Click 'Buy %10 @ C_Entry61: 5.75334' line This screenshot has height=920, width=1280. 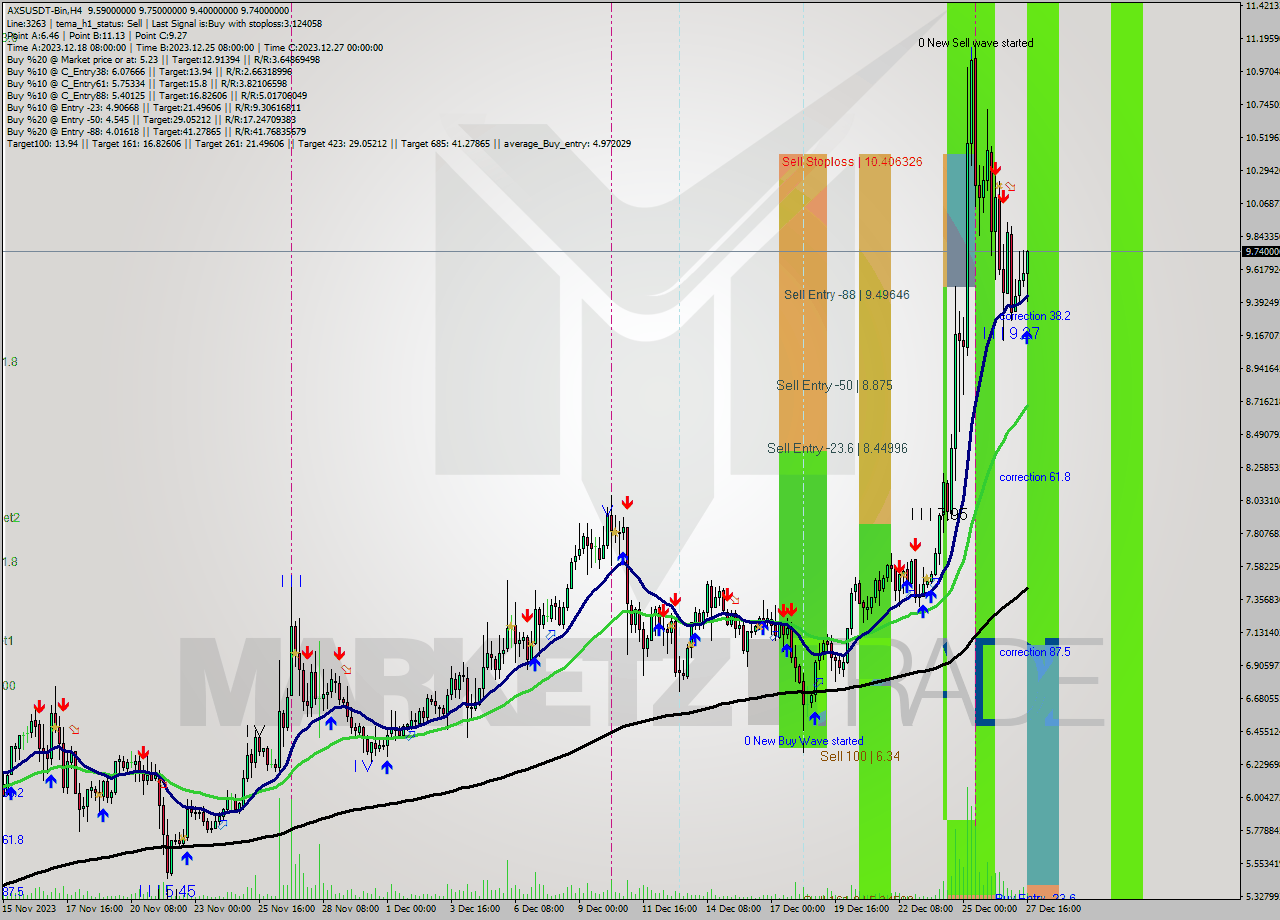click(x=146, y=83)
